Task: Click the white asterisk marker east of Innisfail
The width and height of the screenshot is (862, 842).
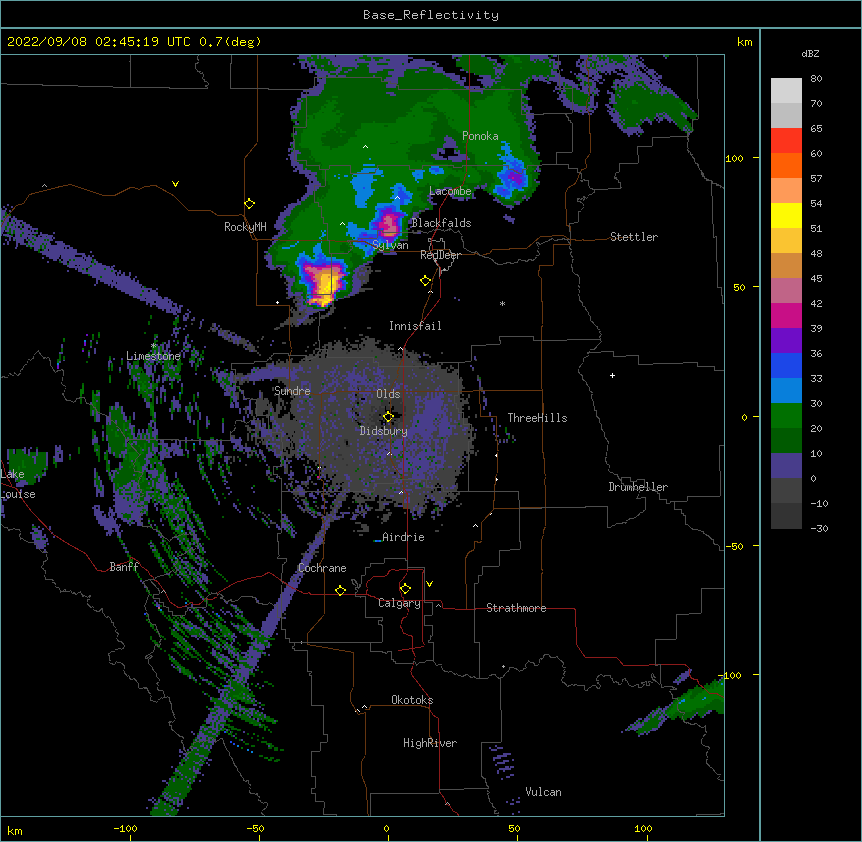Action: (x=502, y=303)
